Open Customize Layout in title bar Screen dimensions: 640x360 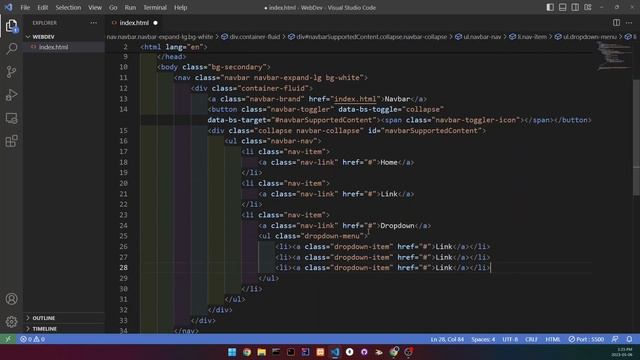coord(588,7)
